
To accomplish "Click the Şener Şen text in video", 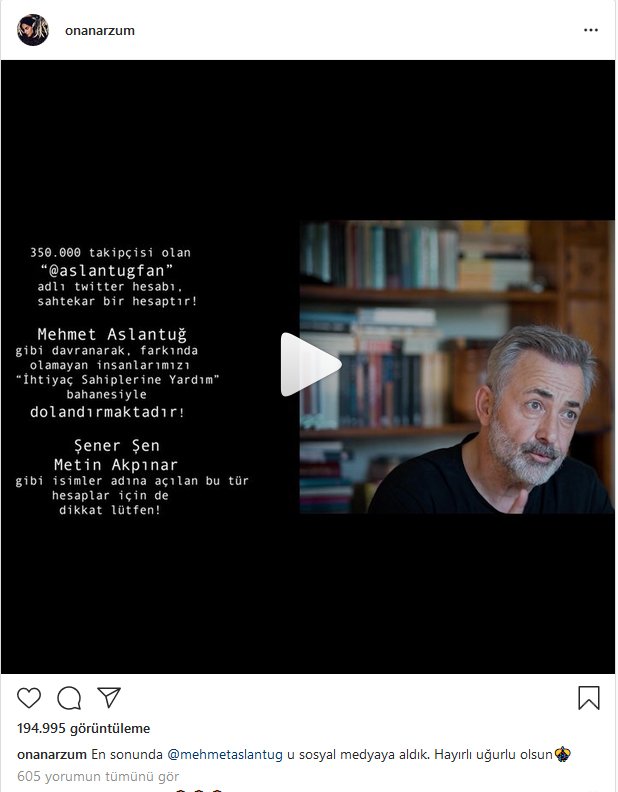I will [x=117, y=446].
